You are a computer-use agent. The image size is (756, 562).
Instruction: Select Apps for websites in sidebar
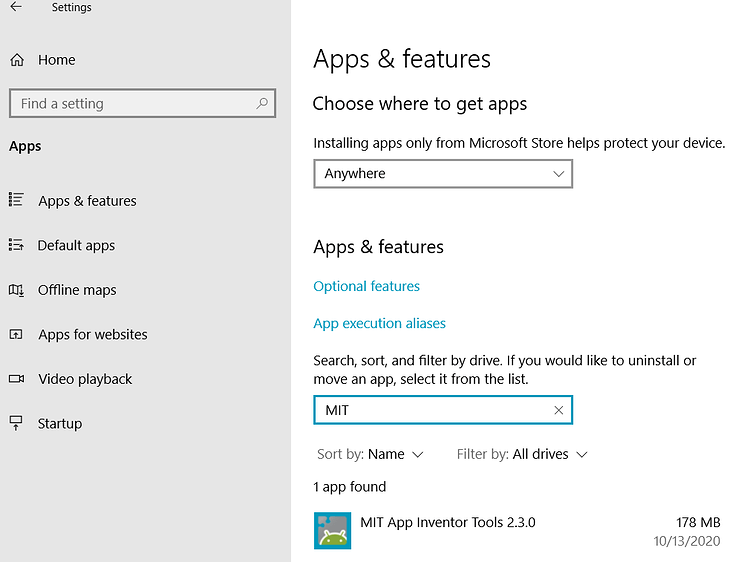(x=93, y=335)
